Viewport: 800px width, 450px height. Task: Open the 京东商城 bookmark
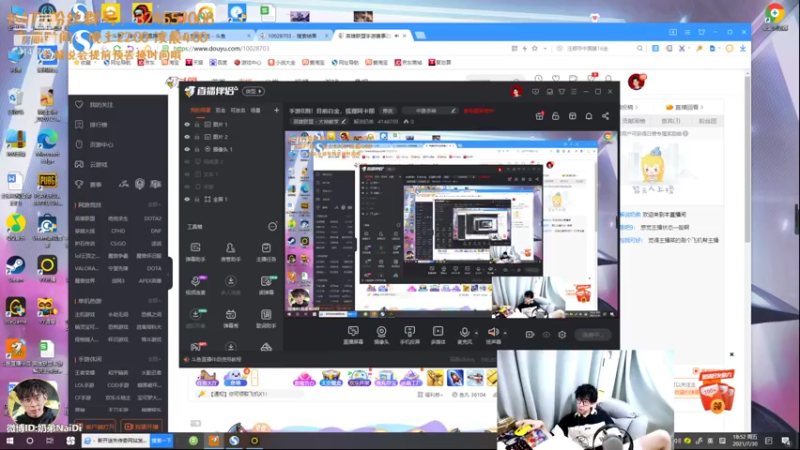tap(408, 63)
